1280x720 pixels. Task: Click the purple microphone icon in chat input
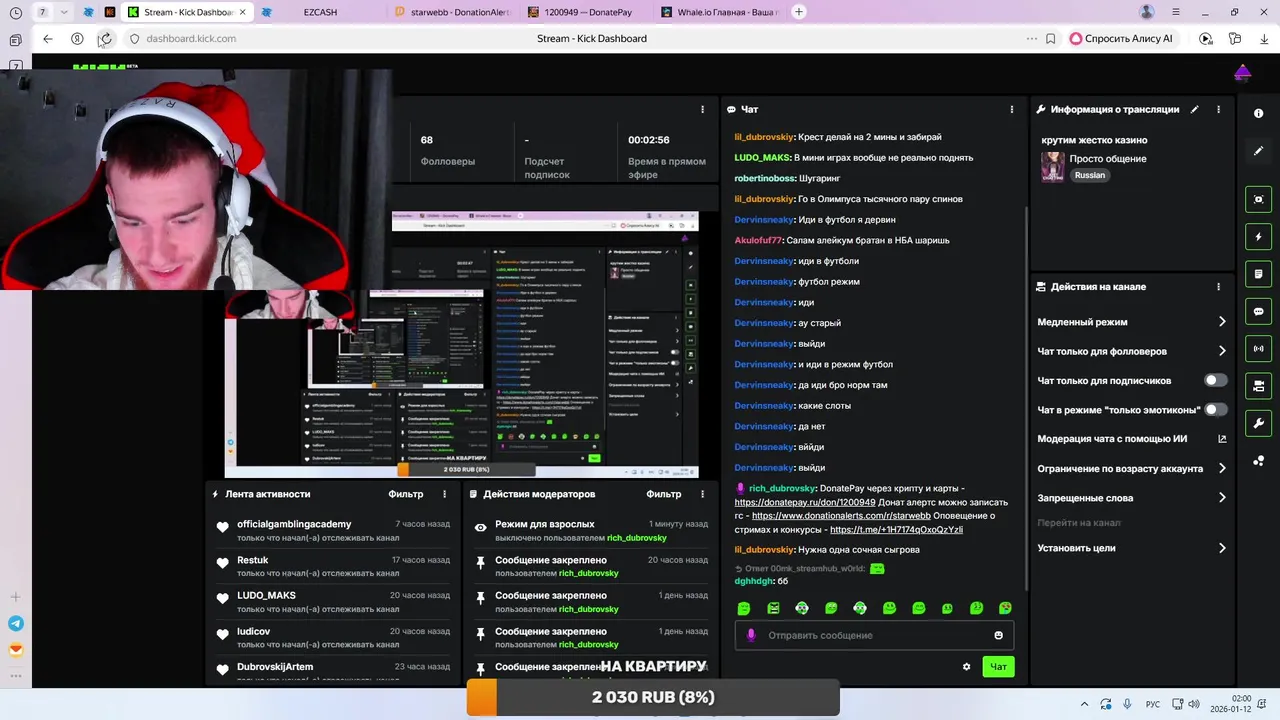(x=751, y=635)
